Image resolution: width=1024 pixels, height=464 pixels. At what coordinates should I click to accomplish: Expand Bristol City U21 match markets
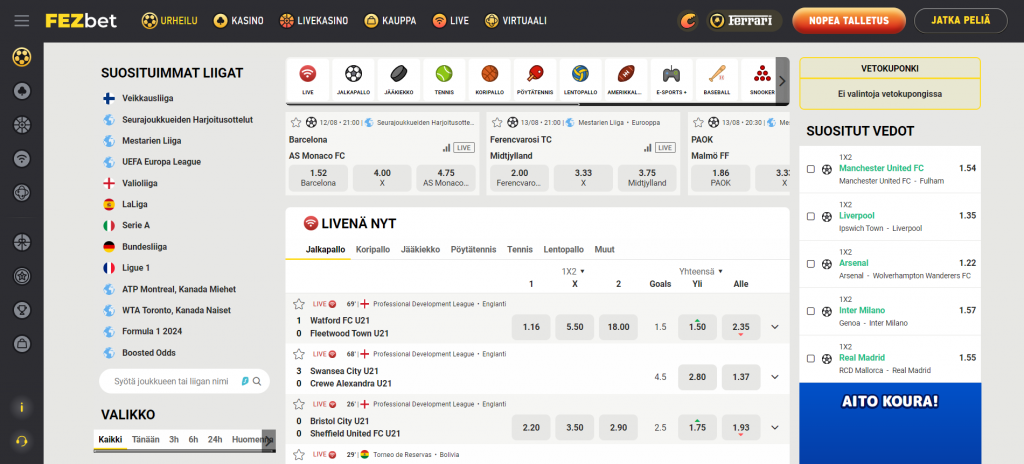tap(775, 427)
